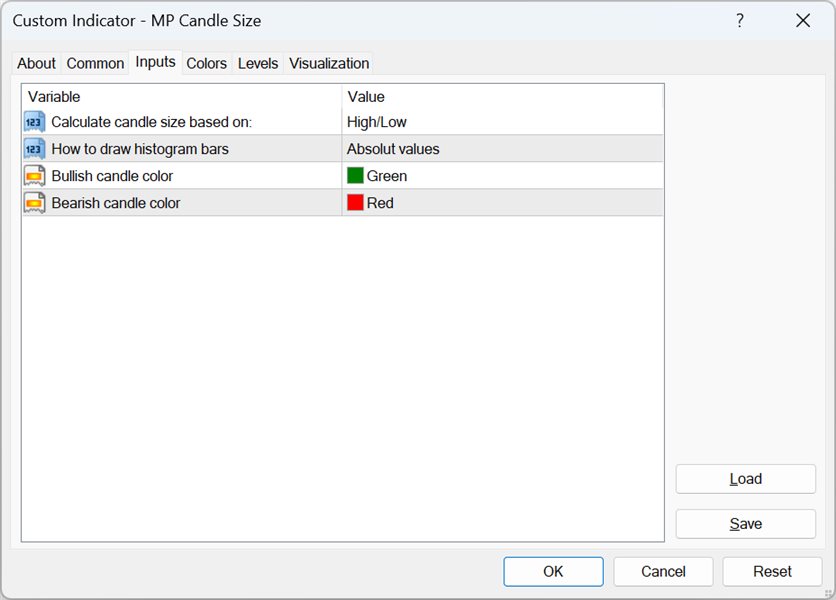
Task: Open the Colors tab
Action: click(x=207, y=63)
